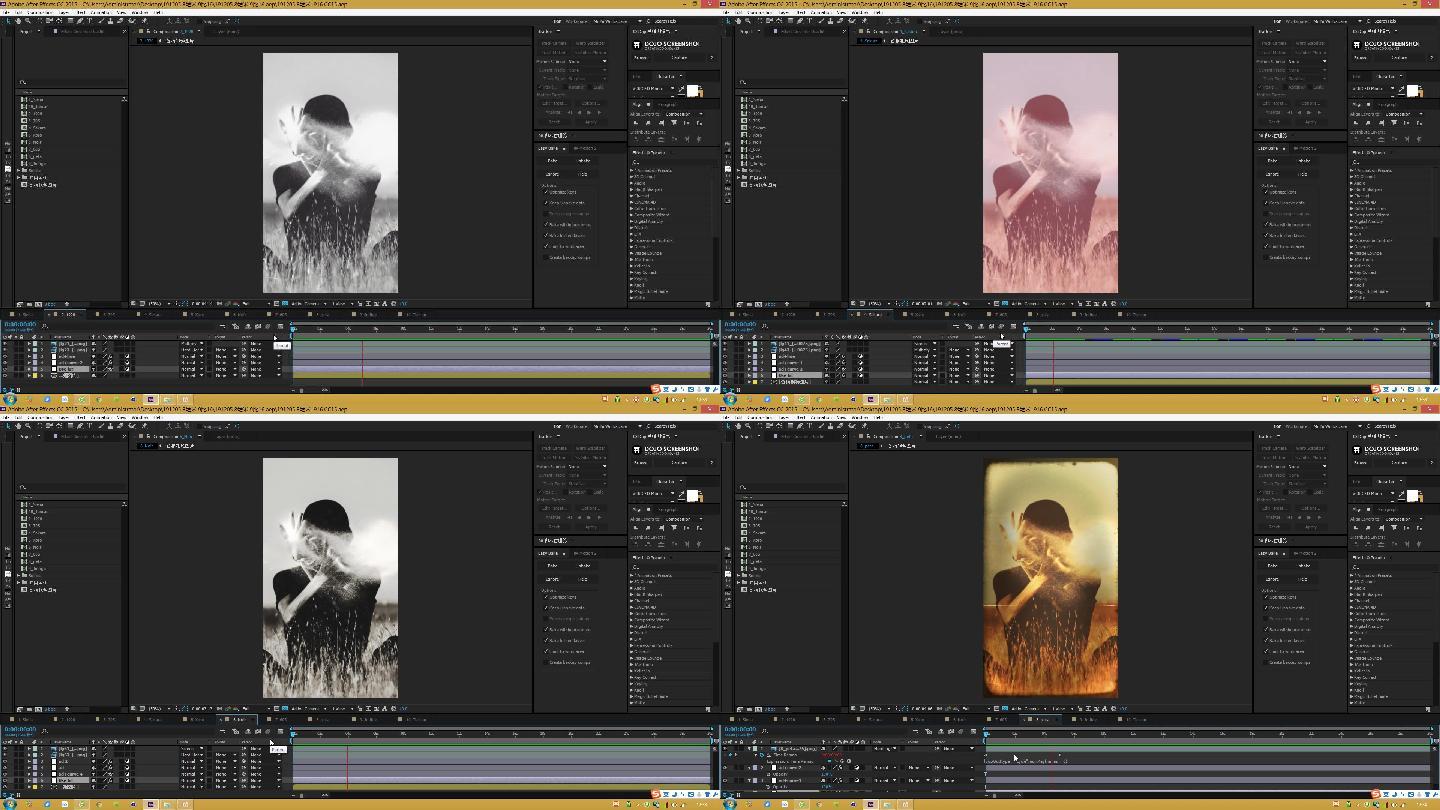The image size is (1440, 810).
Task: Select the Rotation tool in bottom-left window
Action: [x=40, y=426]
